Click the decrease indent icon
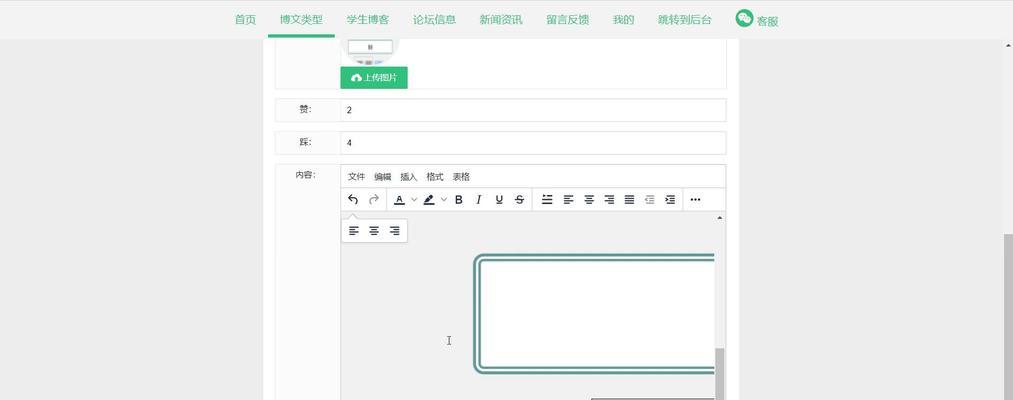The width and height of the screenshot is (1013, 400). pyautogui.click(x=650, y=200)
